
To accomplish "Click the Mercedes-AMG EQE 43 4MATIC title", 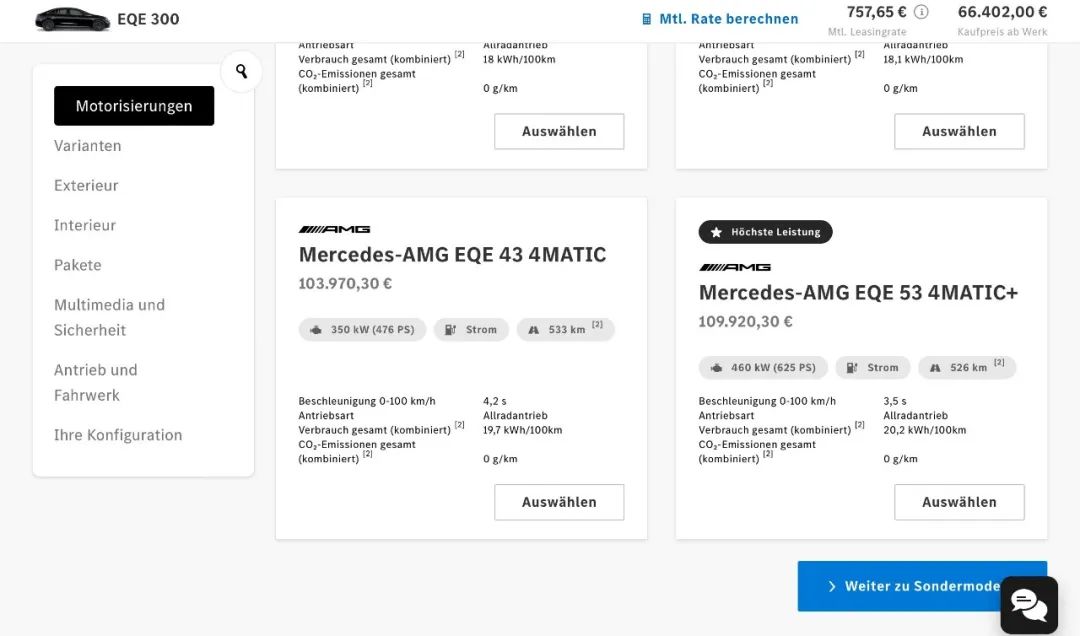I will (x=452, y=255).
